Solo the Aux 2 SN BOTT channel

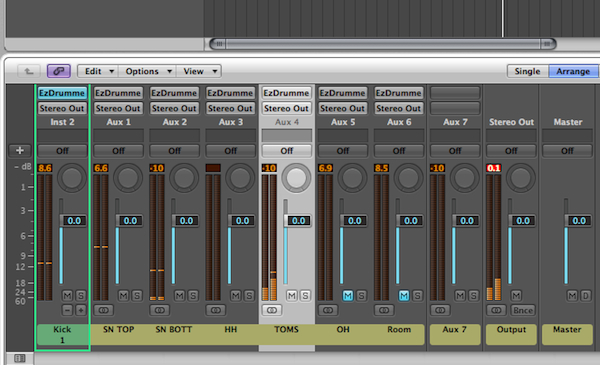(193, 296)
